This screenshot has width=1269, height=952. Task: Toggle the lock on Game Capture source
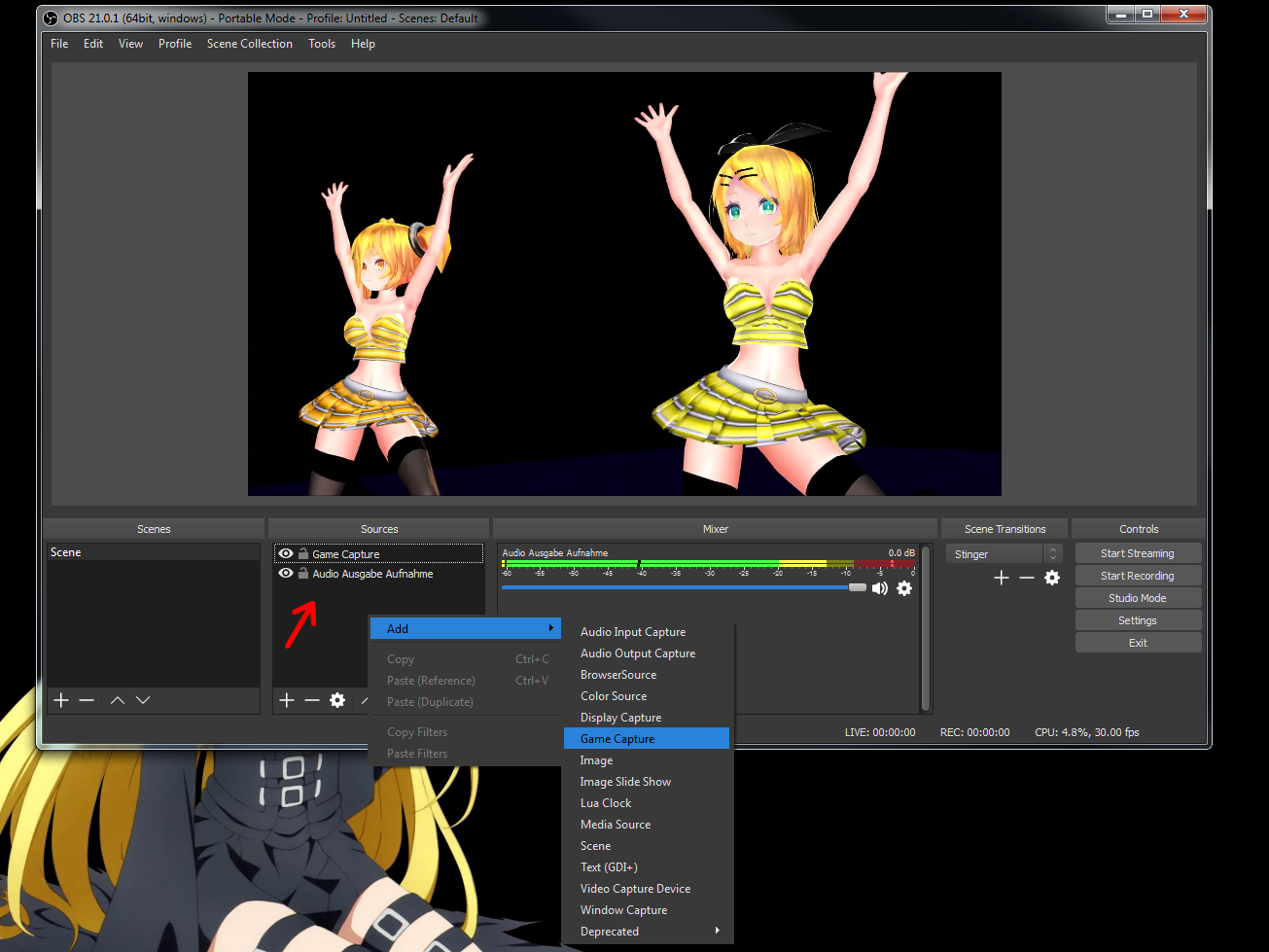pyautogui.click(x=303, y=553)
